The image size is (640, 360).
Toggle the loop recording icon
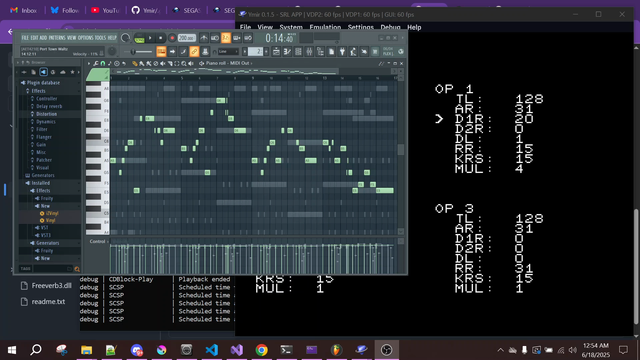click(x=248, y=38)
